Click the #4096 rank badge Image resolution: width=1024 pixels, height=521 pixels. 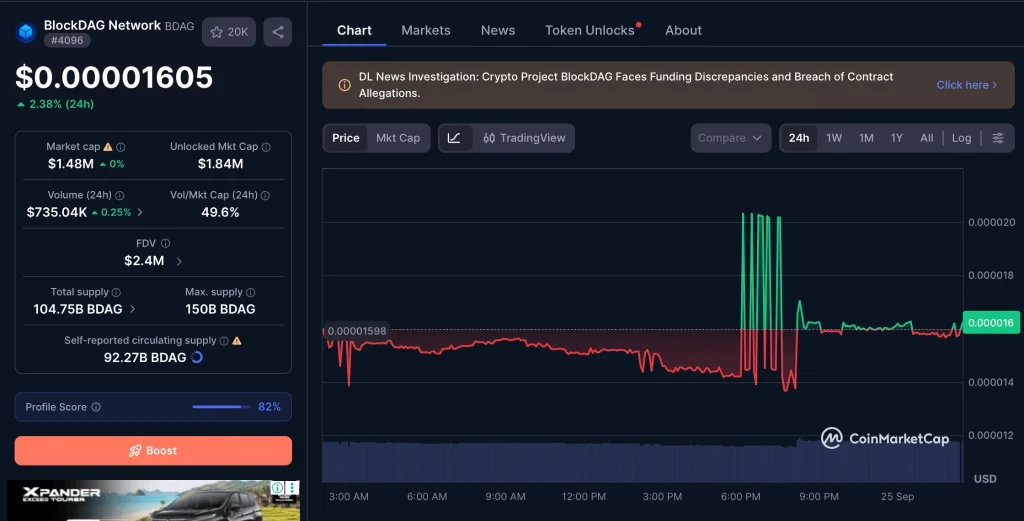coord(67,40)
